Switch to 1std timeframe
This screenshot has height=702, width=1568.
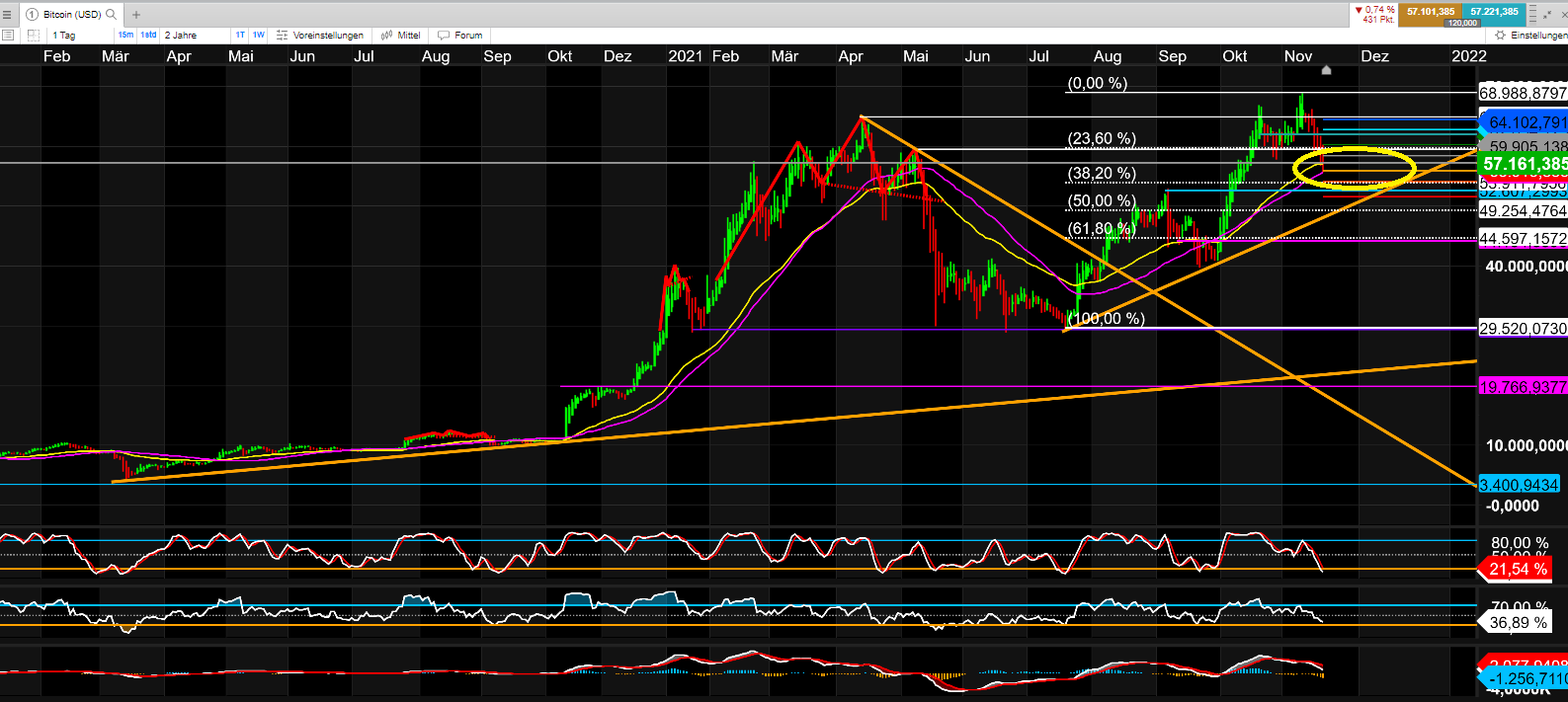148,36
